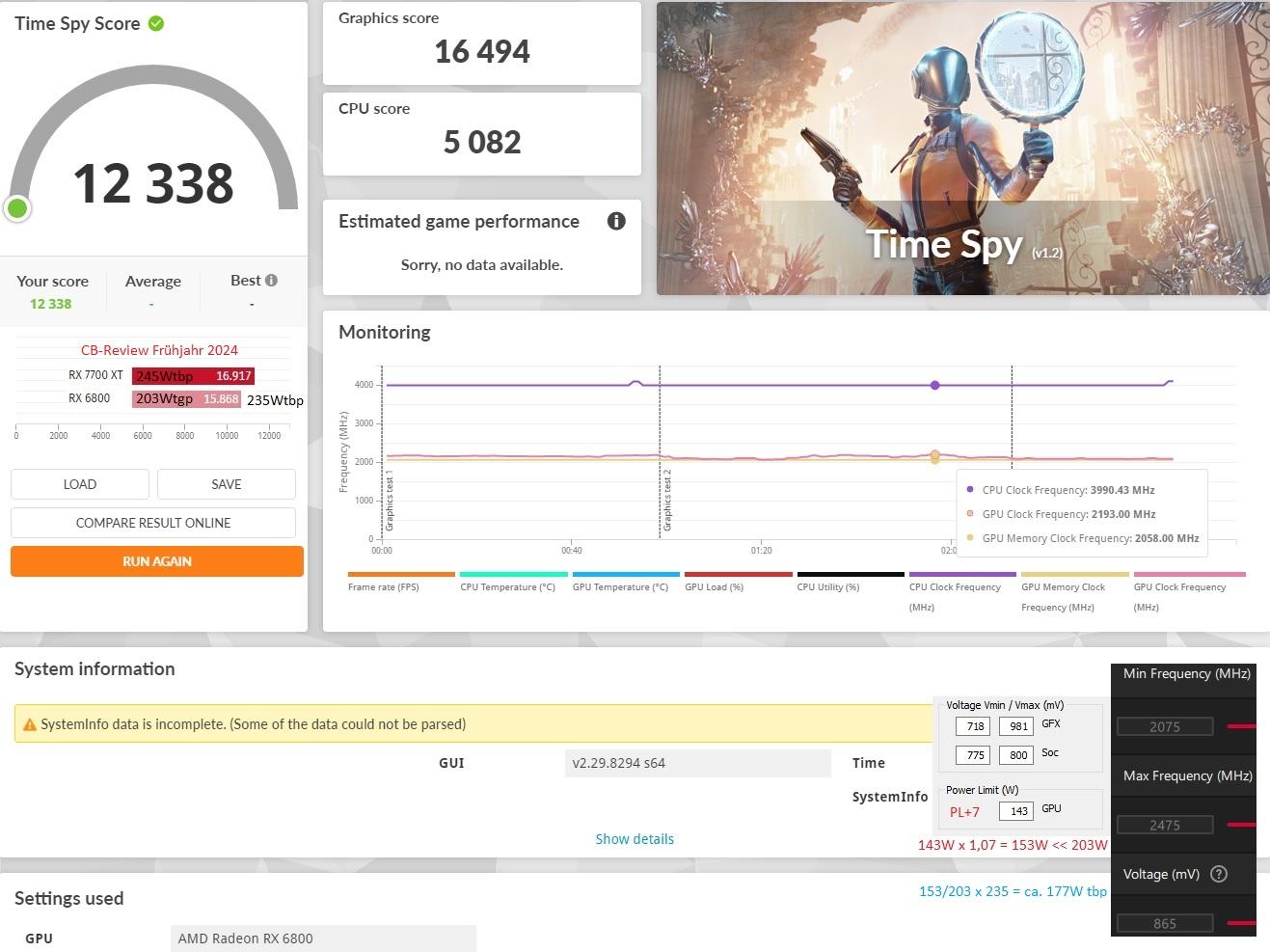Click the green validation checkmark beside Time Spy Score
Viewport: 1270px width, 952px height.
pyautogui.click(x=156, y=23)
